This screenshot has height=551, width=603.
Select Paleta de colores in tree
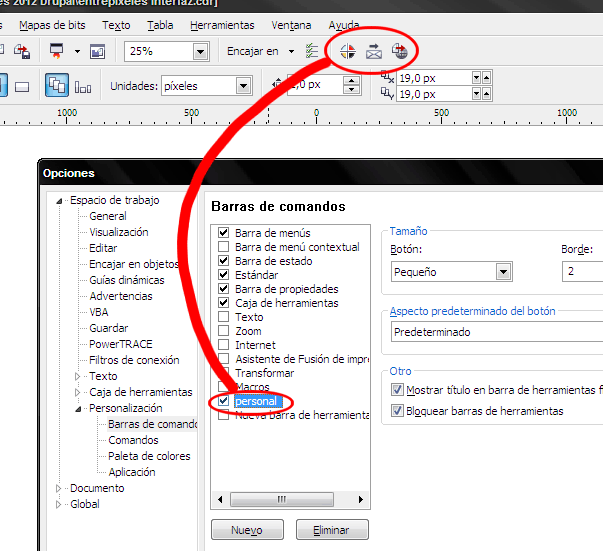(149, 456)
